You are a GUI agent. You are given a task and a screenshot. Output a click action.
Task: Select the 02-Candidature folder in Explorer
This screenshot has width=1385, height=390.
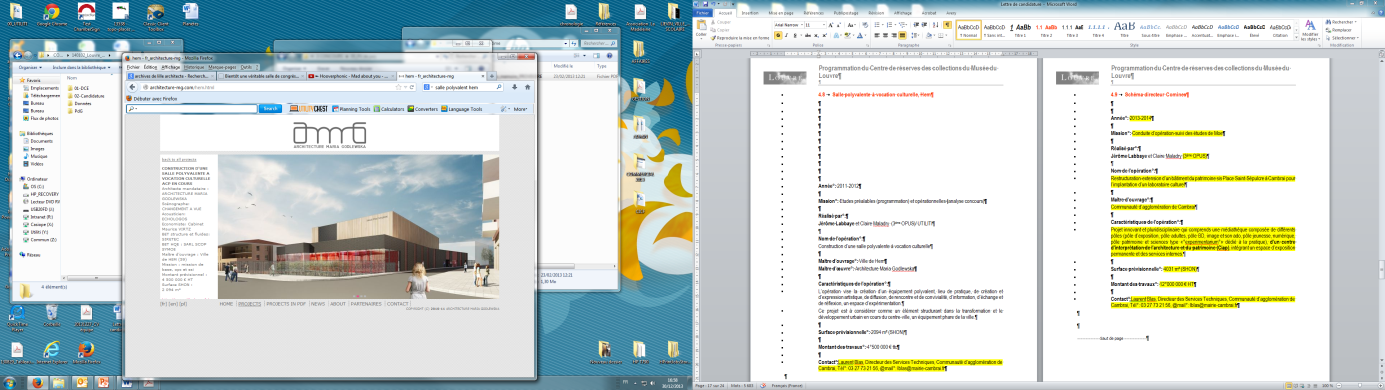point(87,96)
